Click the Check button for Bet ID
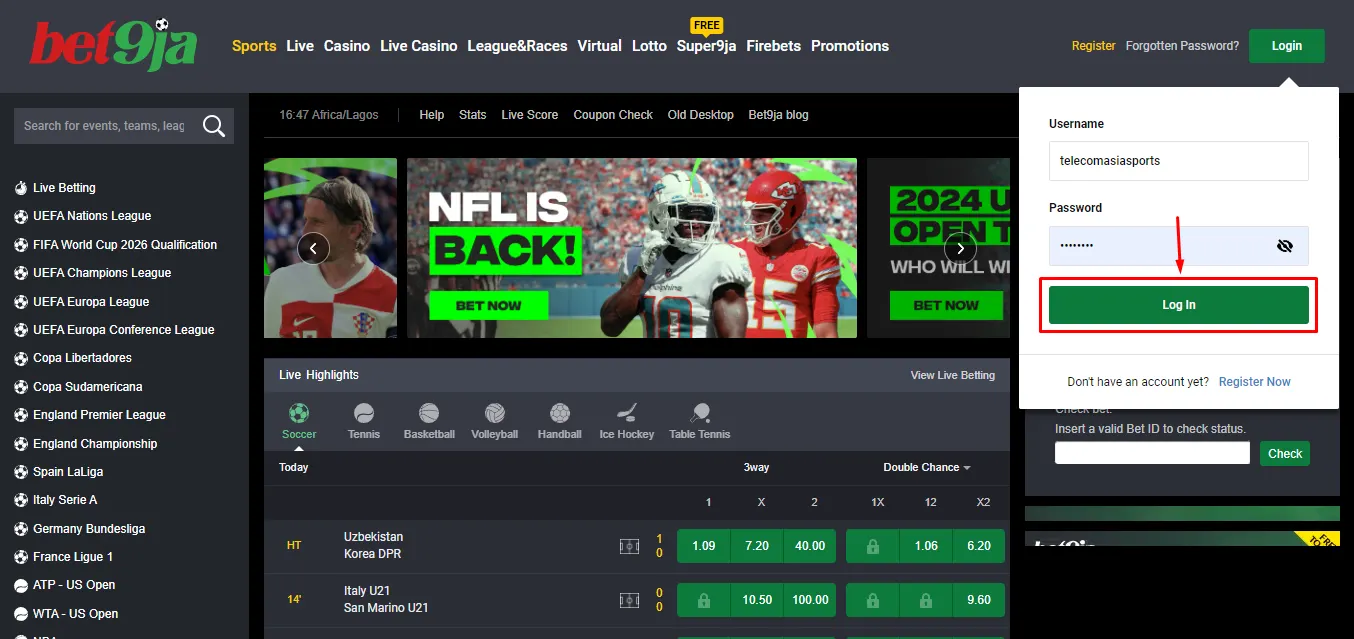The height and width of the screenshot is (639, 1354). click(1284, 453)
